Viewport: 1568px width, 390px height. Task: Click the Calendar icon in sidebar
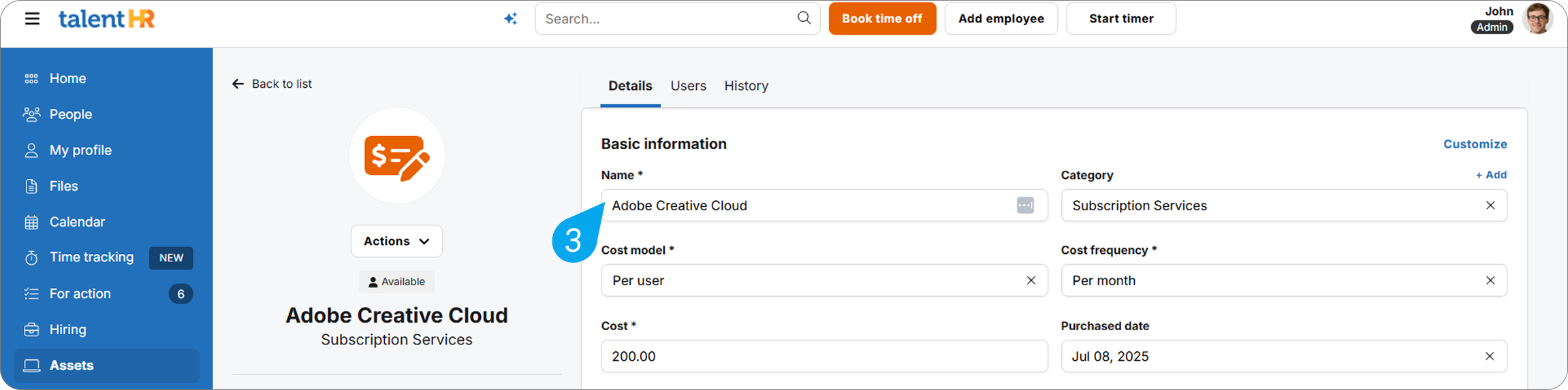(31, 222)
